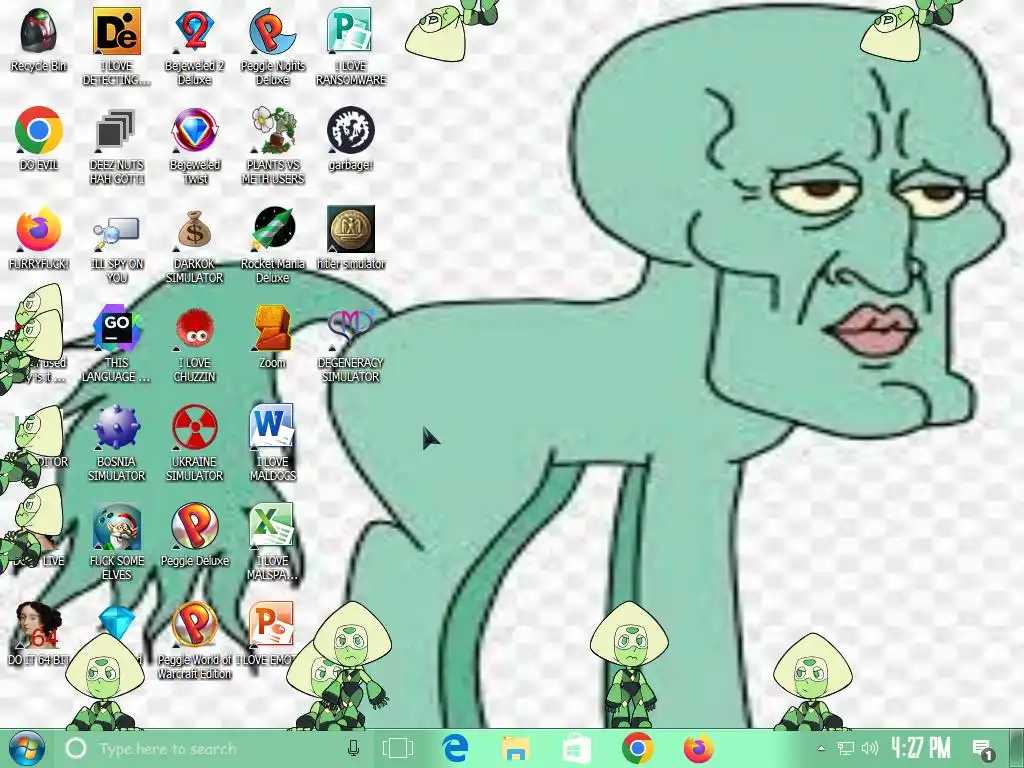
Task: Open the 'I LOVE MALDOCS' Word shortcut
Action: (x=272, y=427)
